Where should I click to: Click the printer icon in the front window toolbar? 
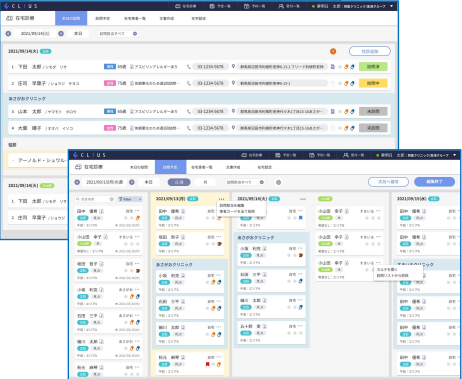tap(279, 182)
